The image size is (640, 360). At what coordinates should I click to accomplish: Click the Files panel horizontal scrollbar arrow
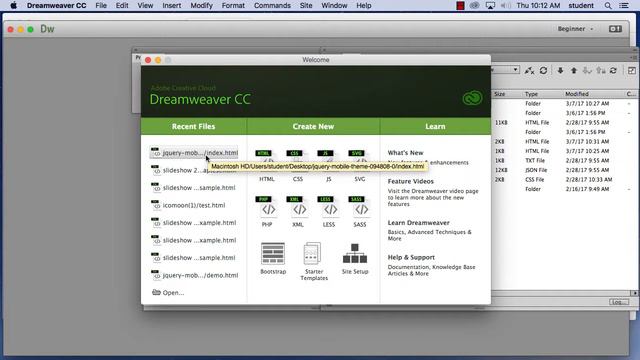pos(634,293)
